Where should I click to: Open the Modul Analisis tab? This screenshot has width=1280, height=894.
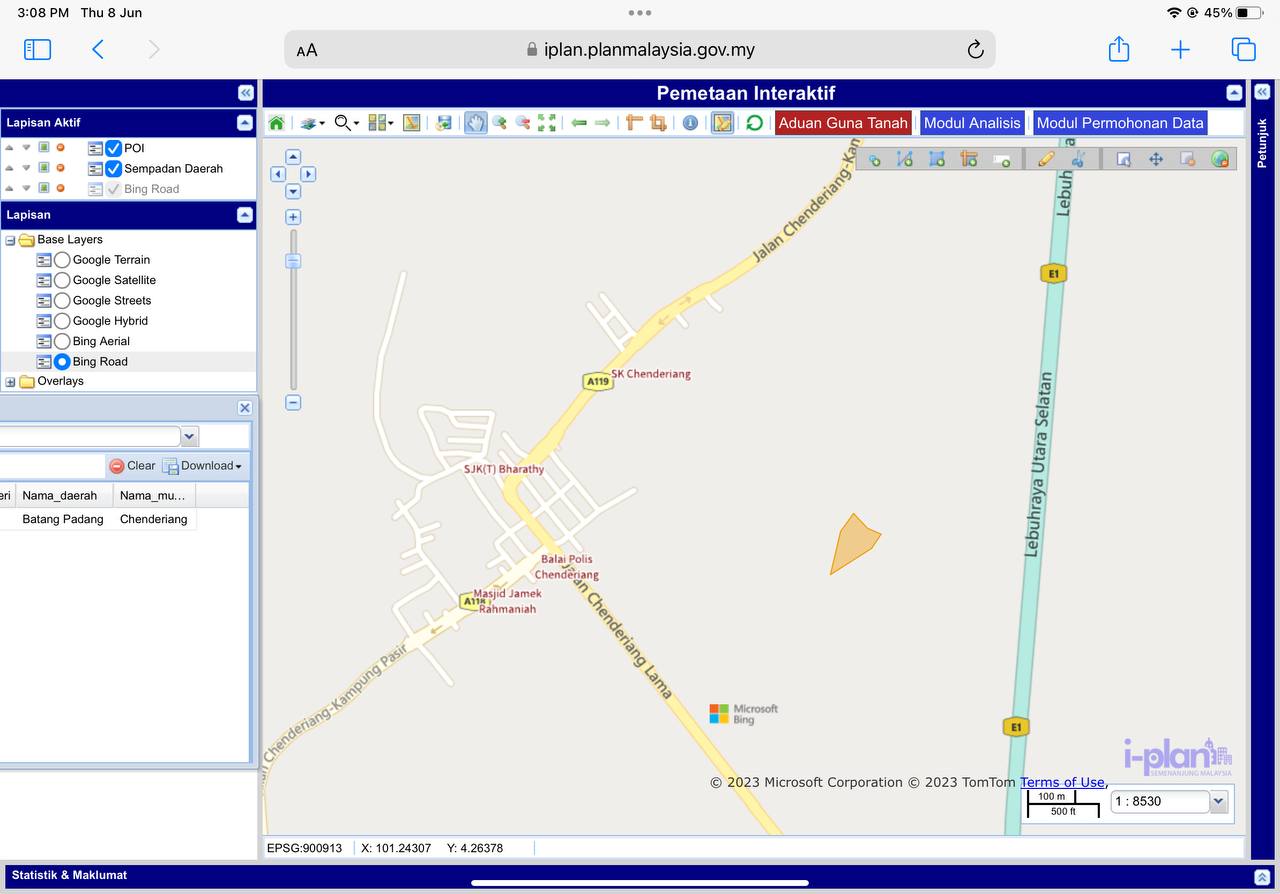pyautogui.click(x=972, y=123)
